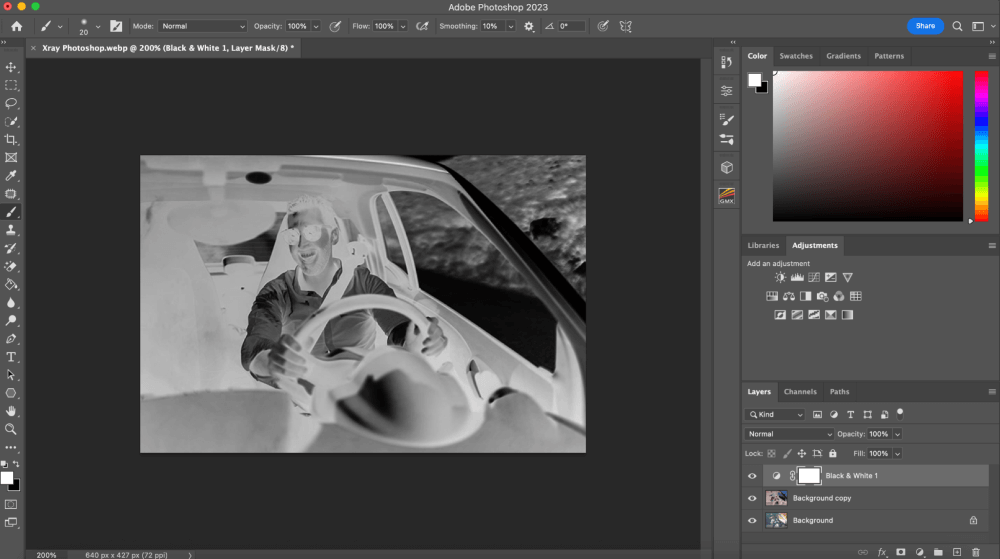
Task: Select the Move tool
Action: point(12,67)
